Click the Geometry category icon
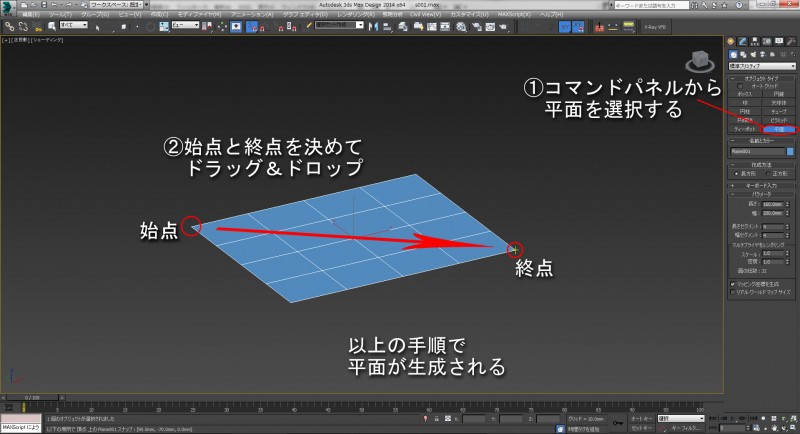 coord(732,54)
